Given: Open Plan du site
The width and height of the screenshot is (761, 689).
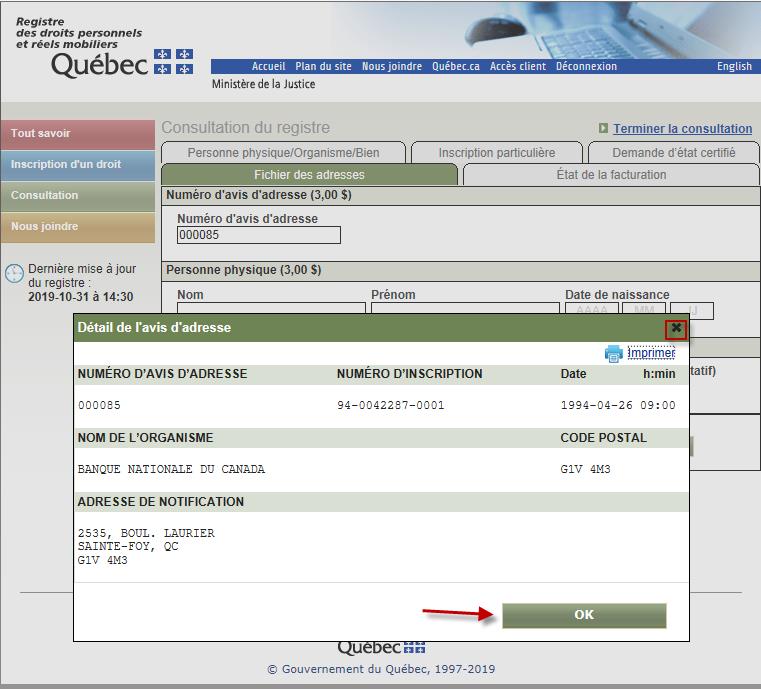Looking at the screenshot, I should coord(323,66).
